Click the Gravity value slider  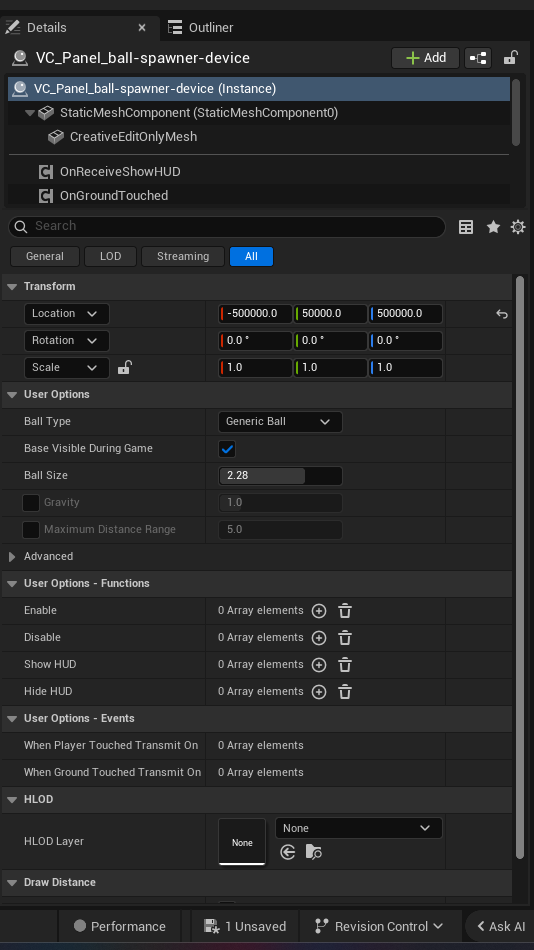tap(280, 503)
